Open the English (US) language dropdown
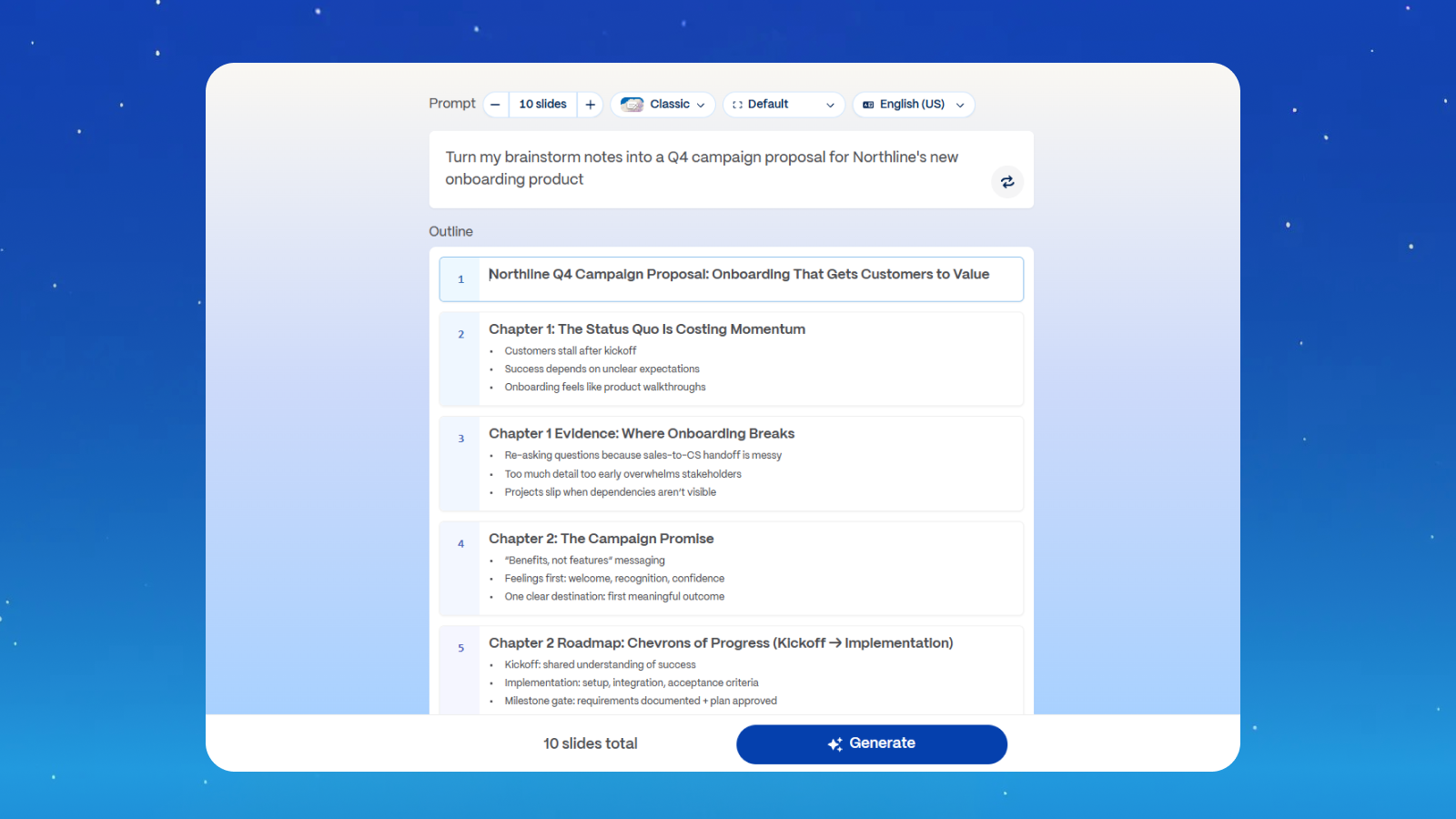 click(914, 105)
